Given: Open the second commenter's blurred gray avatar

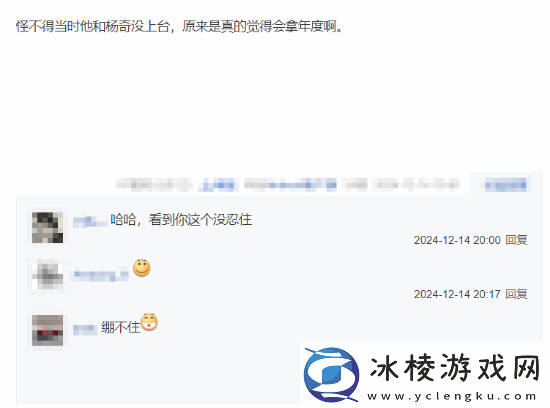Looking at the screenshot, I should 48,274.
